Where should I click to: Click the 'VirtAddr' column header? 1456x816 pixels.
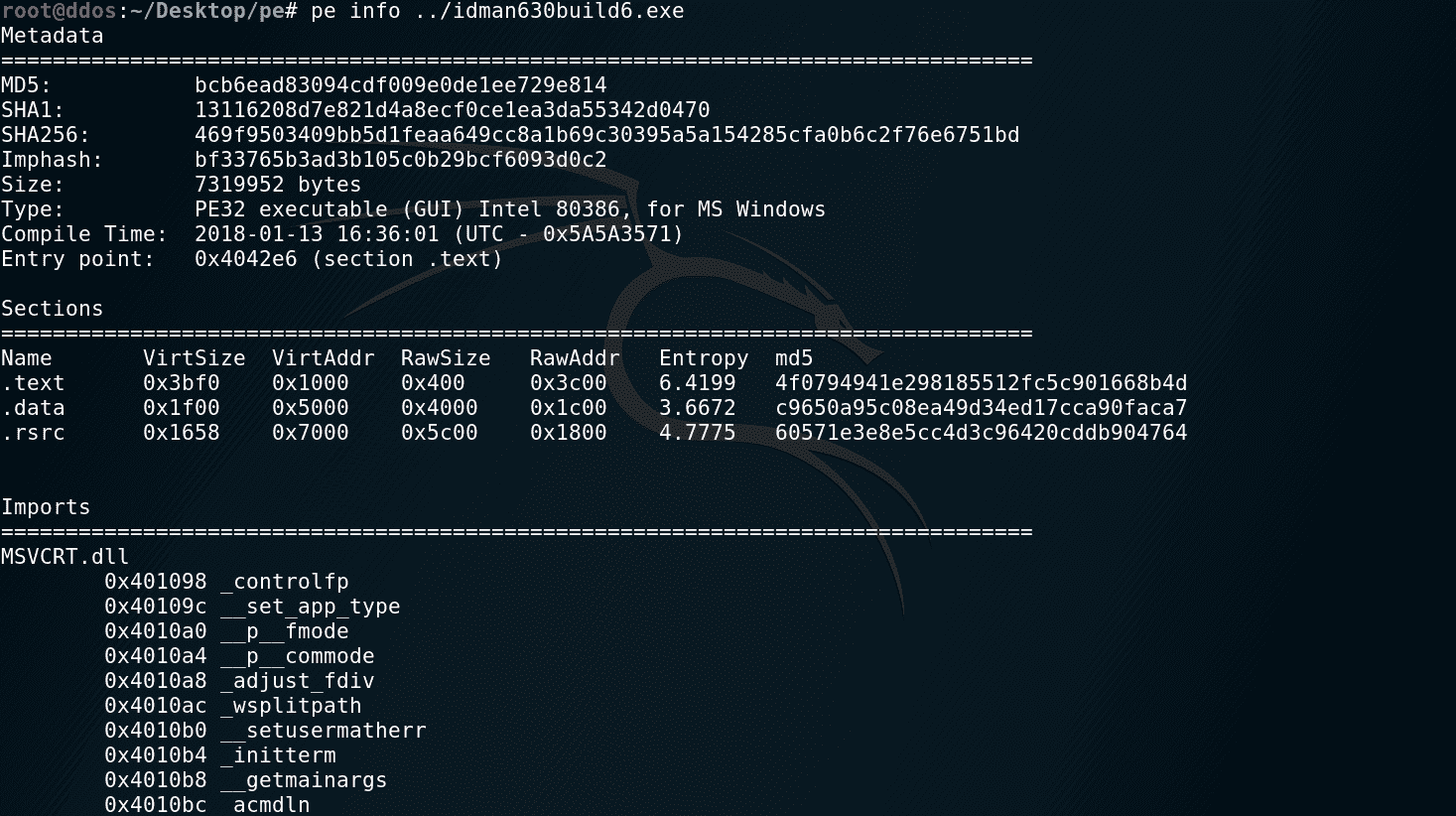(324, 358)
